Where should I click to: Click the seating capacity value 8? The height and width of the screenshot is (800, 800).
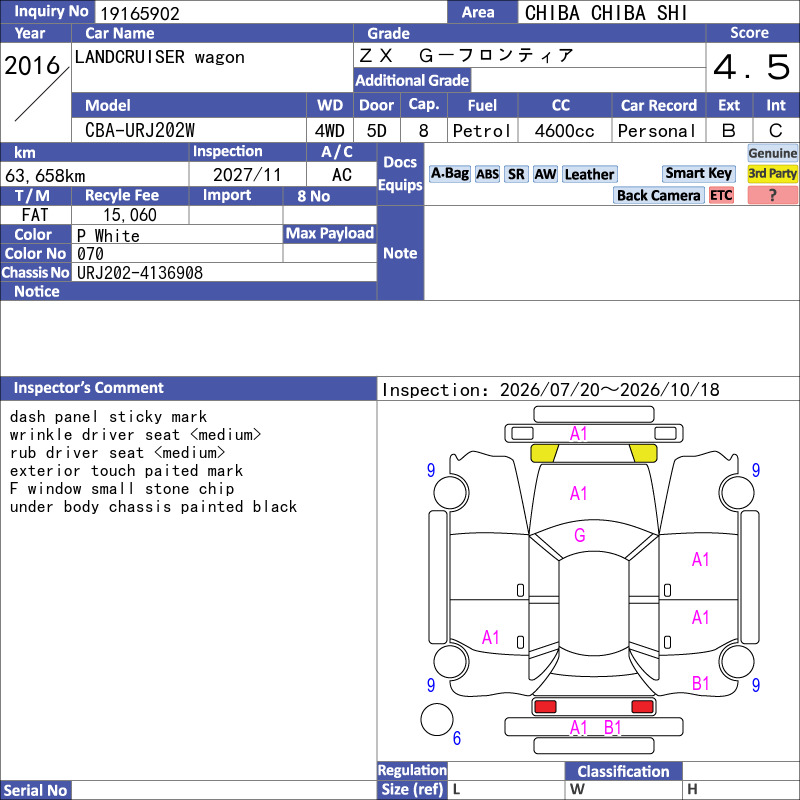(423, 131)
